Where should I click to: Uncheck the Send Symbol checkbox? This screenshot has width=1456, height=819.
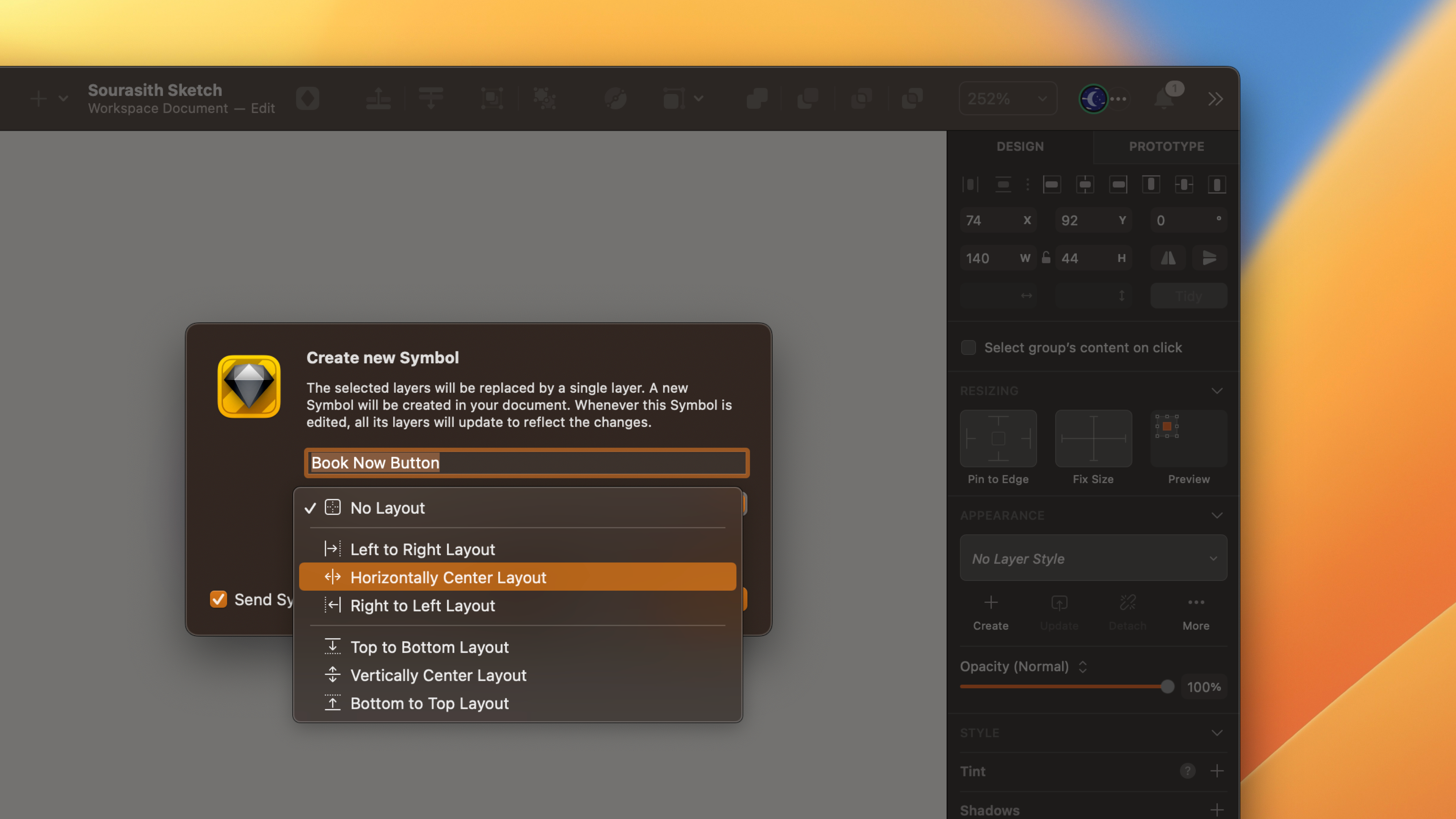[x=219, y=599]
